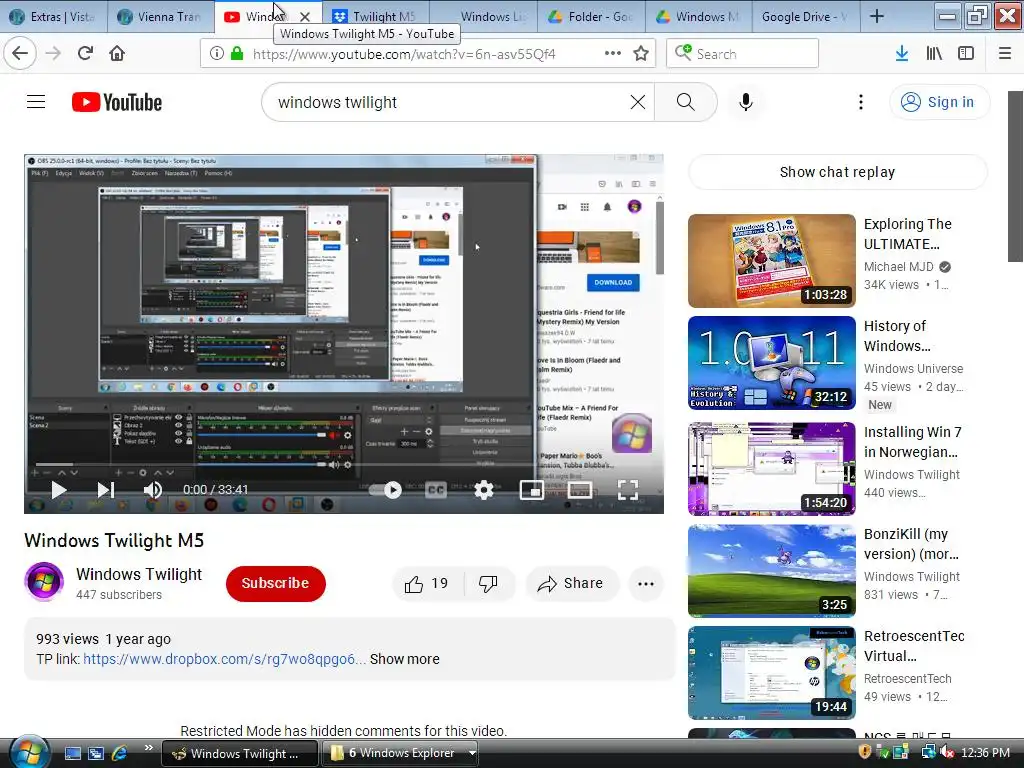Open the Firefox downloads panel
Screen dimensions: 1024x768
click(902, 54)
